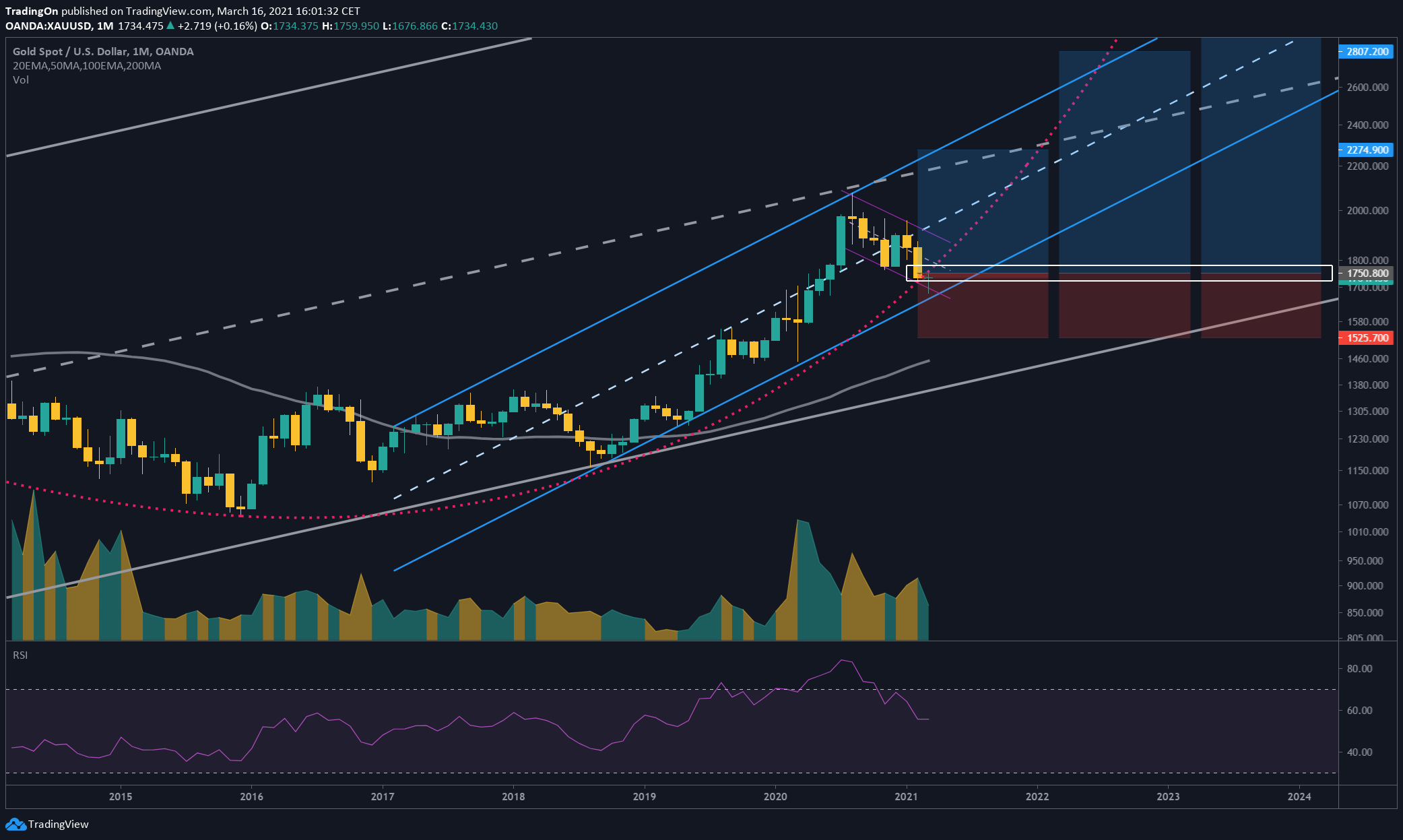Click the RSI pane label

(20, 655)
